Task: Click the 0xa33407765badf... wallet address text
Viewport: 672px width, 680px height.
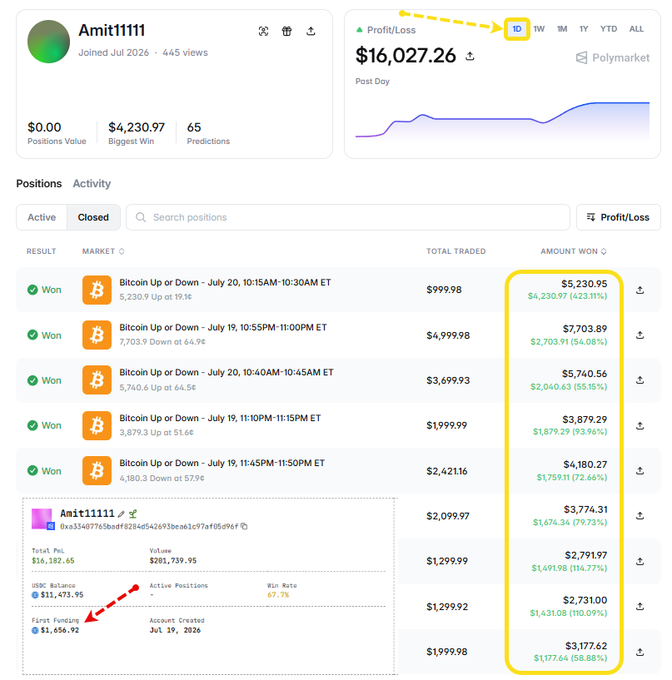Action: point(149,526)
